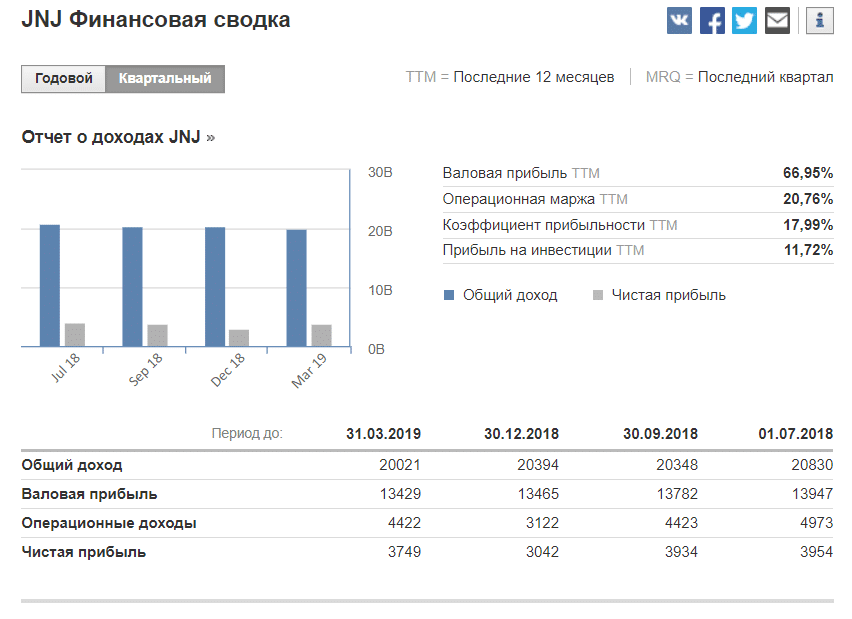The height and width of the screenshot is (619, 852).
Task: Click the MRQ = Последний квартал note
Action: coord(740,77)
